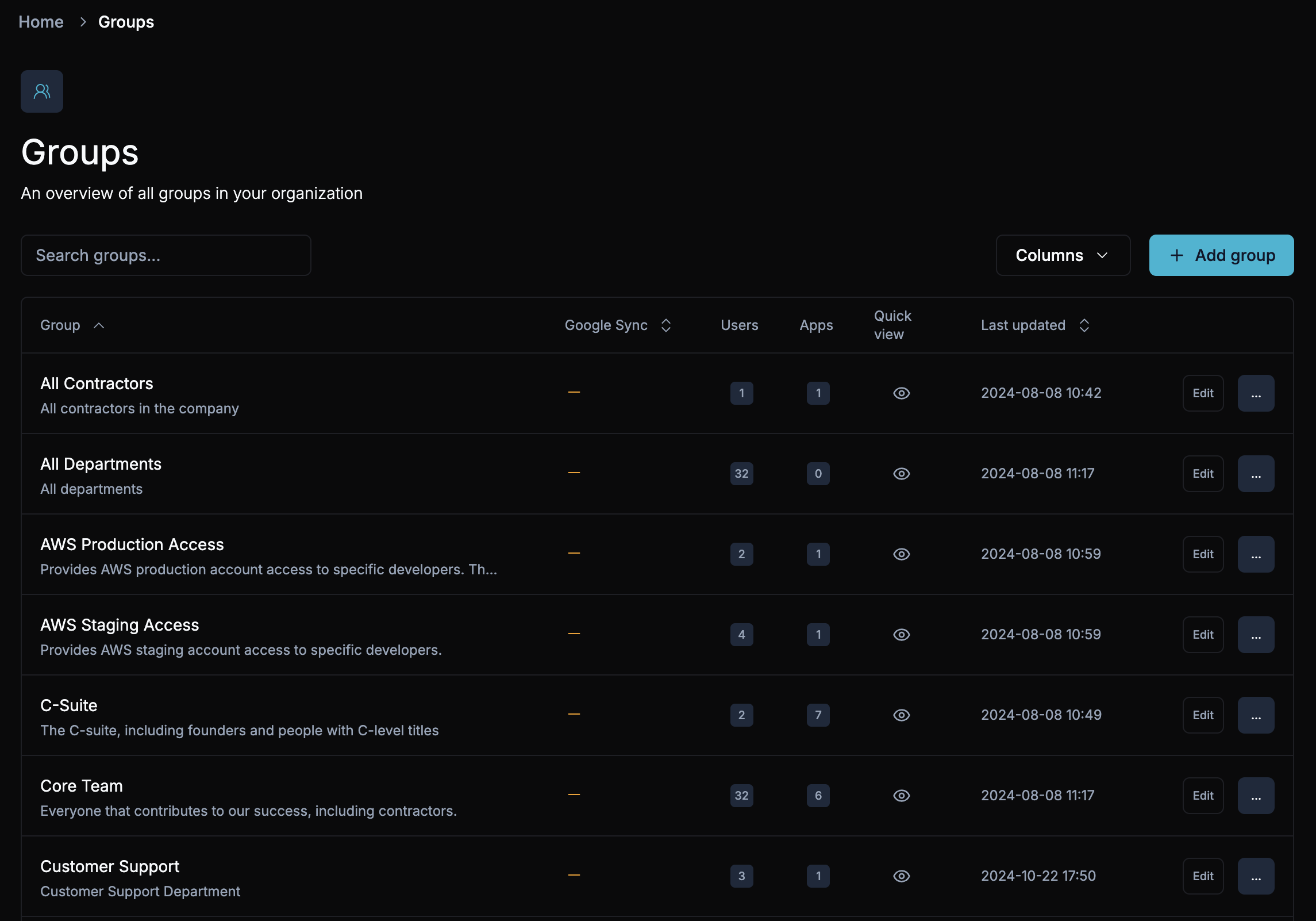Open quick view for Customer Support
The width and height of the screenshot is (1316, 921).
[x=901, y=876]
